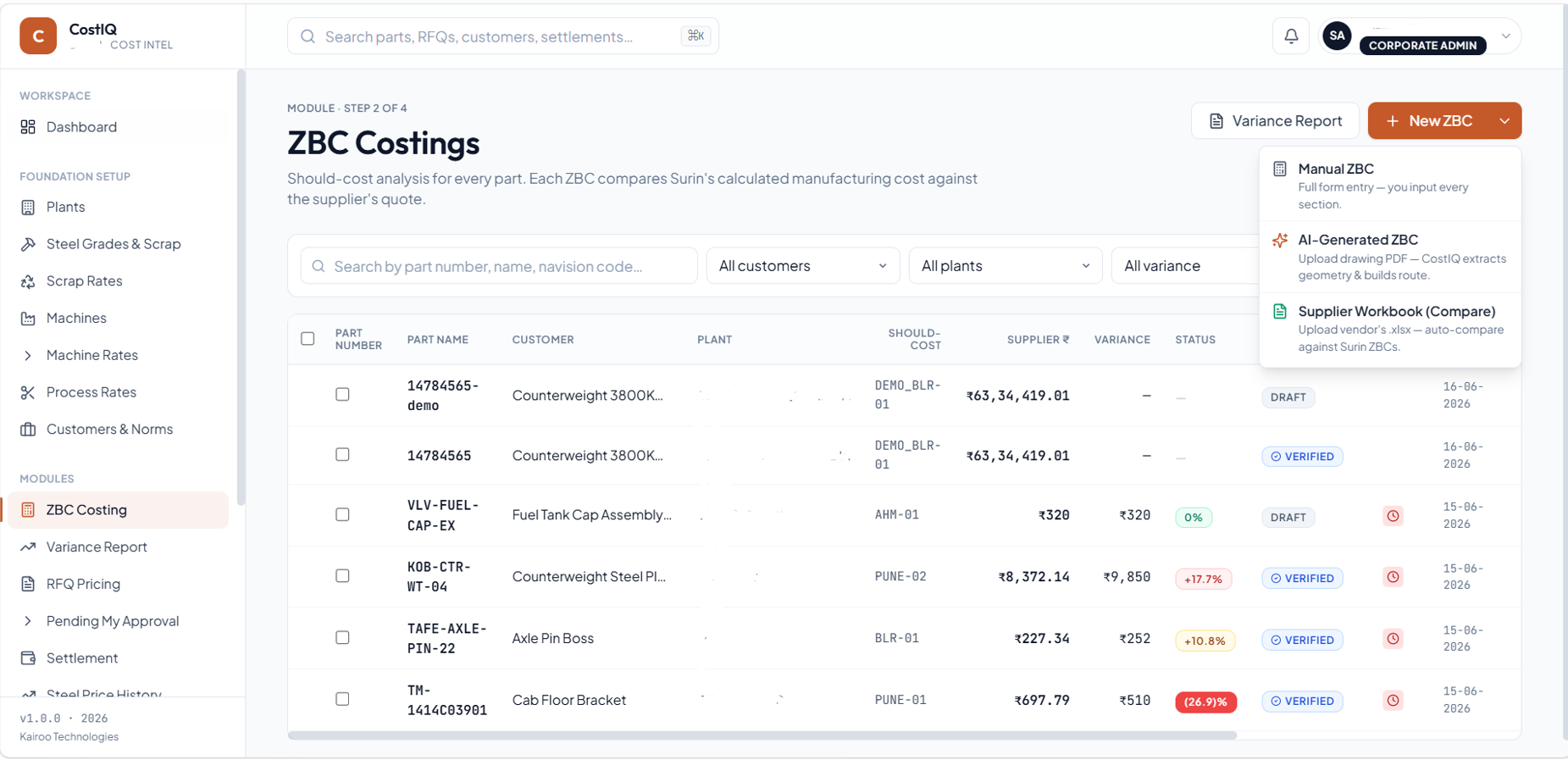Click the Customers & Norms briefcase icon

[x=28, y=430]
